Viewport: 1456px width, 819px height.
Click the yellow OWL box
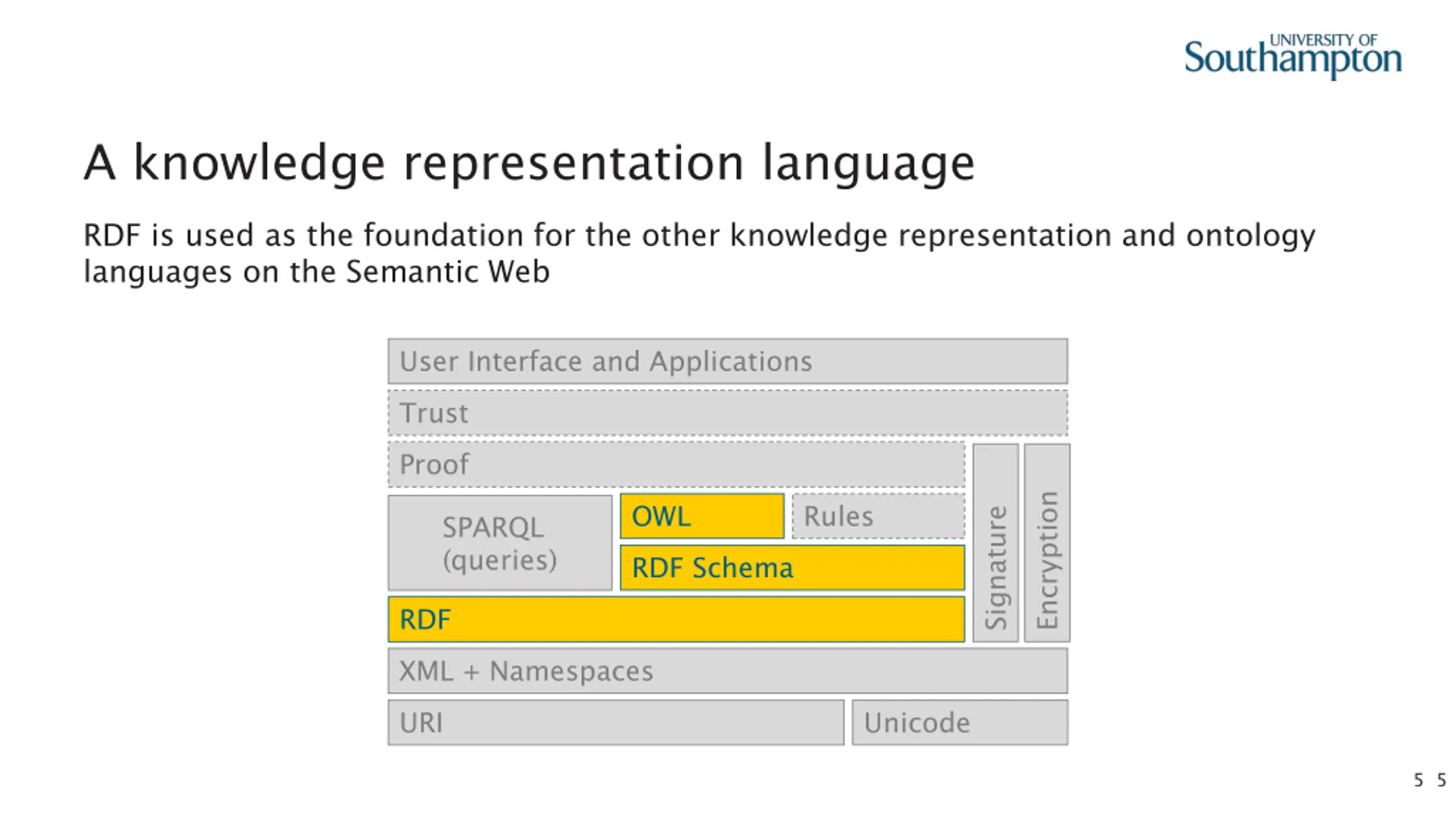[702, 516]
